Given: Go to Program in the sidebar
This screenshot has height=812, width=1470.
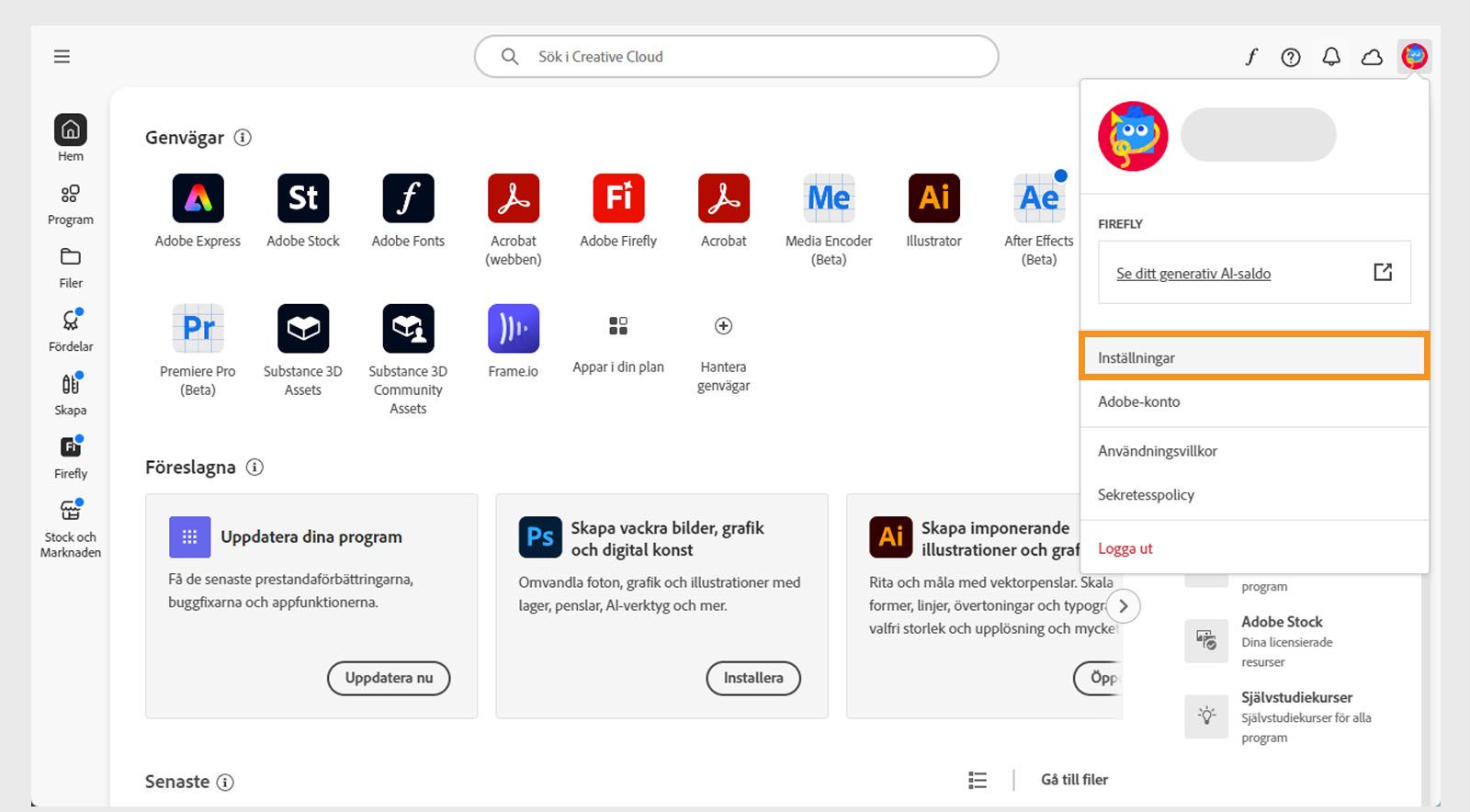Looking at the screenshot, I should click(71, 204).
